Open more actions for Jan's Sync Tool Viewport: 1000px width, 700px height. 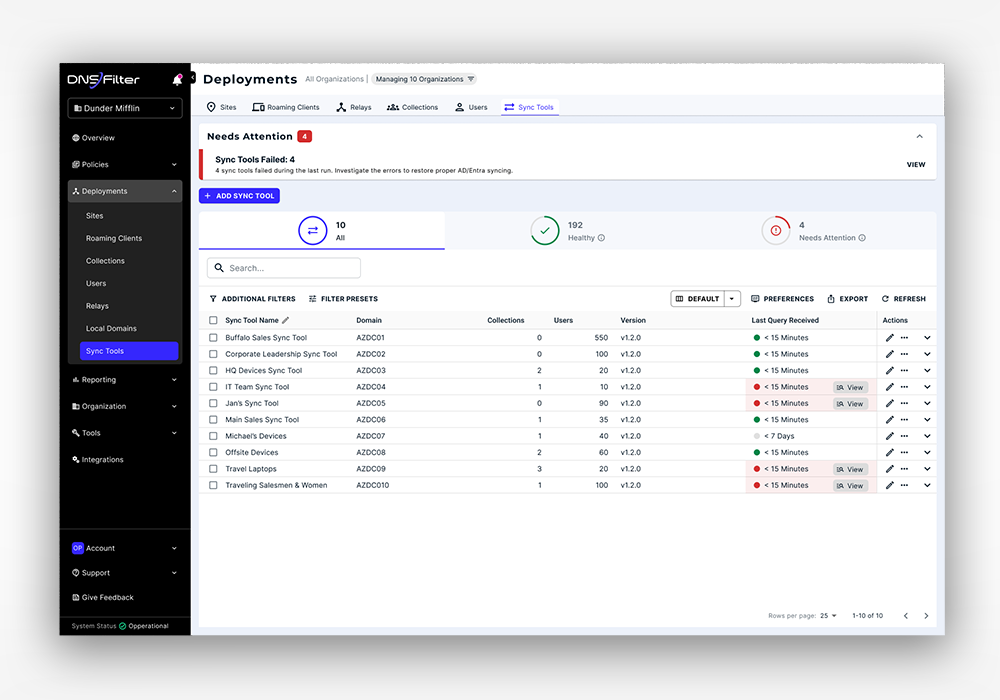tap(904, 404)
